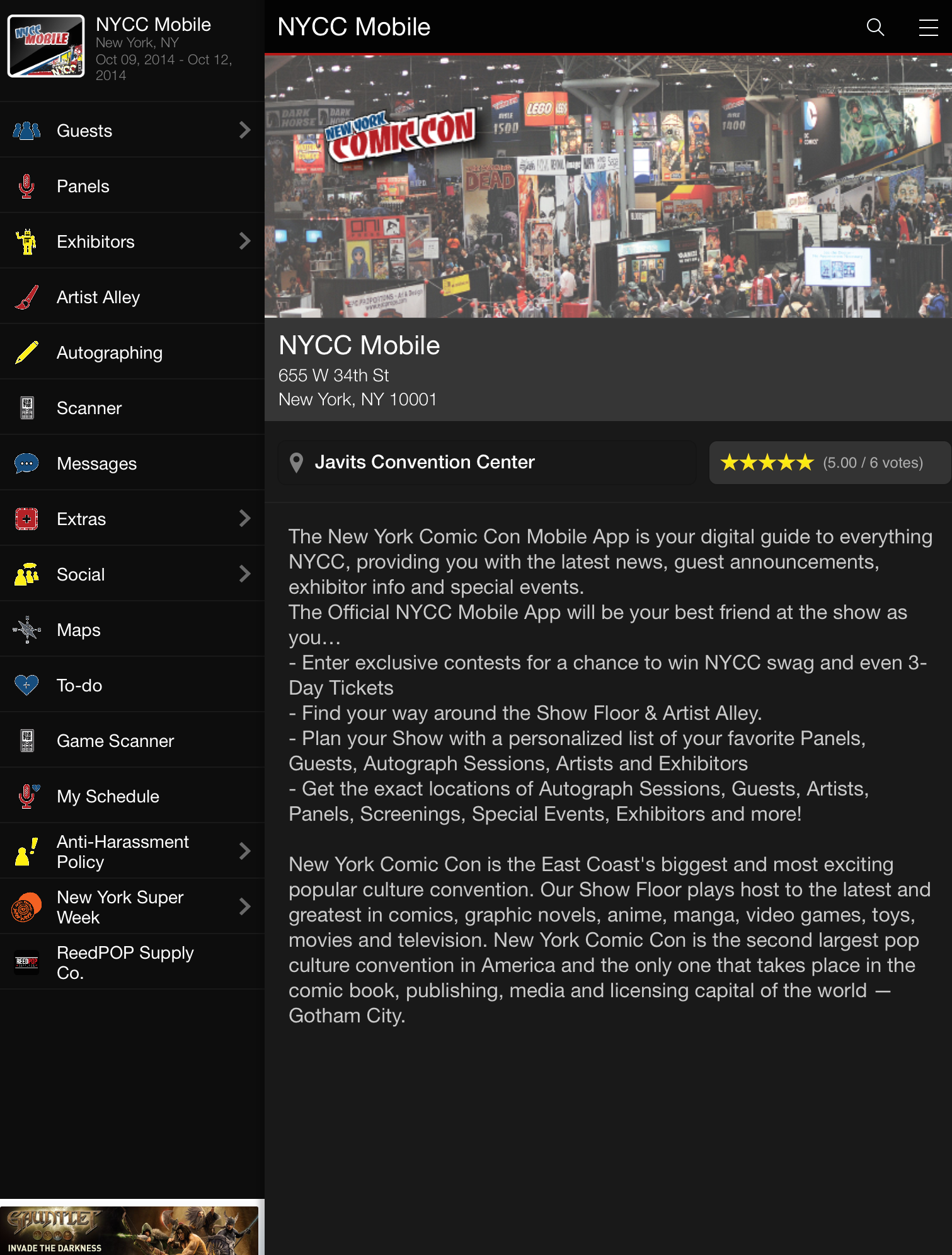Expand the Anti-Harassment Policy chevron
Viewport: 952px width, 1255px height.
pos(245,852)
